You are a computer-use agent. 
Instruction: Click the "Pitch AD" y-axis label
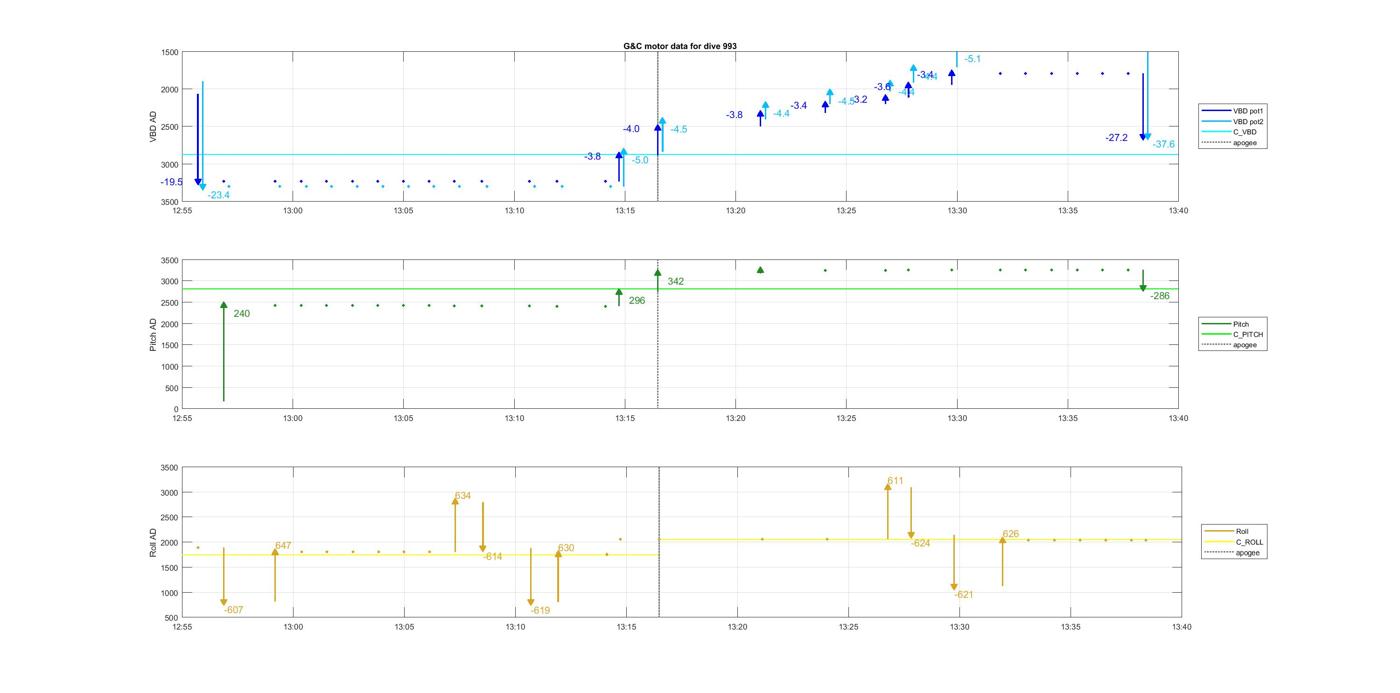pos(154,334)
